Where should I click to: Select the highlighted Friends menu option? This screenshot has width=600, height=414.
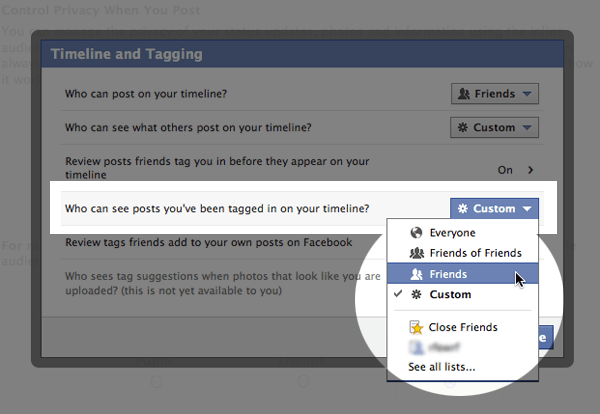pos(448,274)
